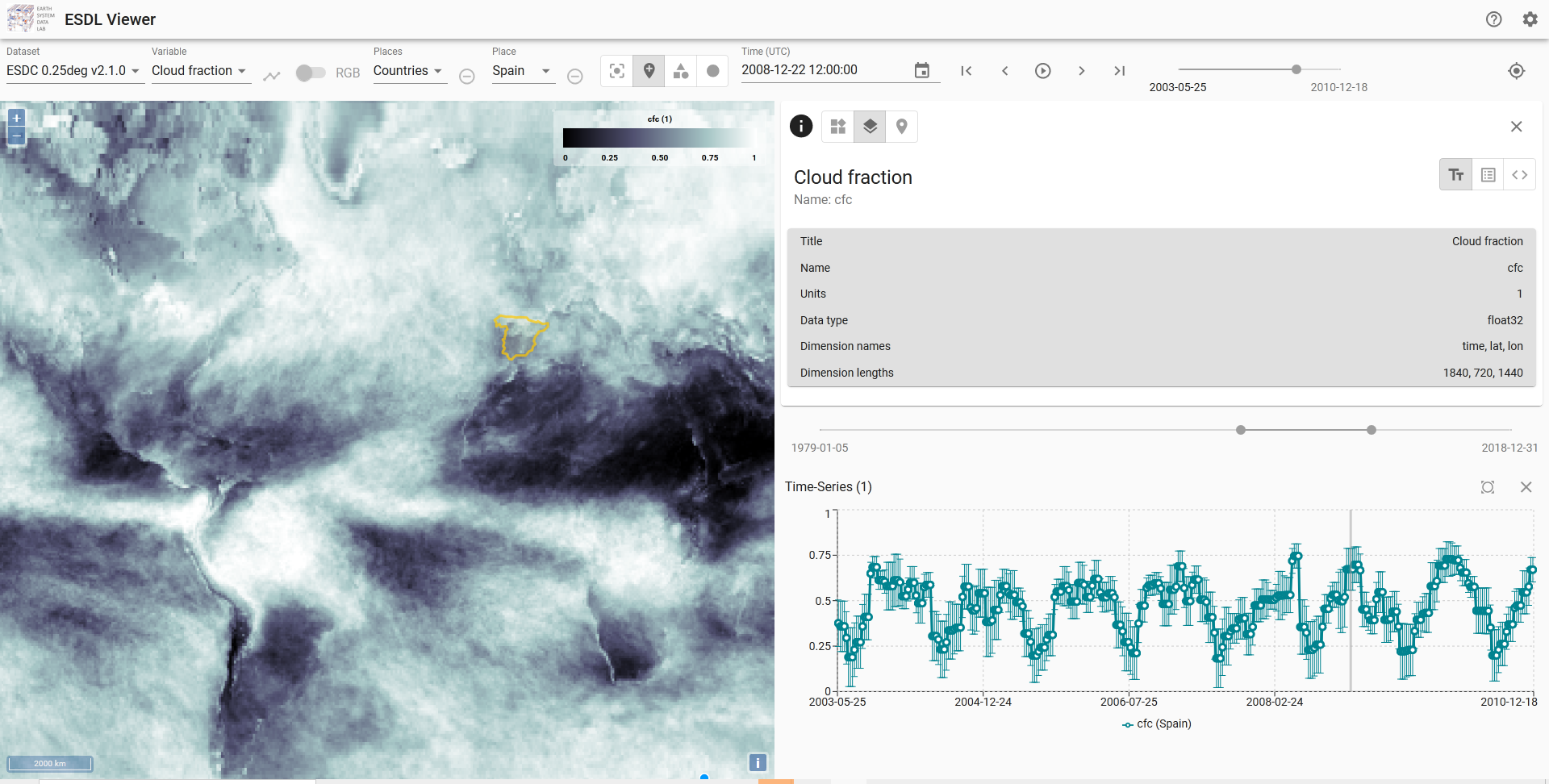Toggle the RGB switch
Viewport: 1549px width, 784px height.
point(310,73)
